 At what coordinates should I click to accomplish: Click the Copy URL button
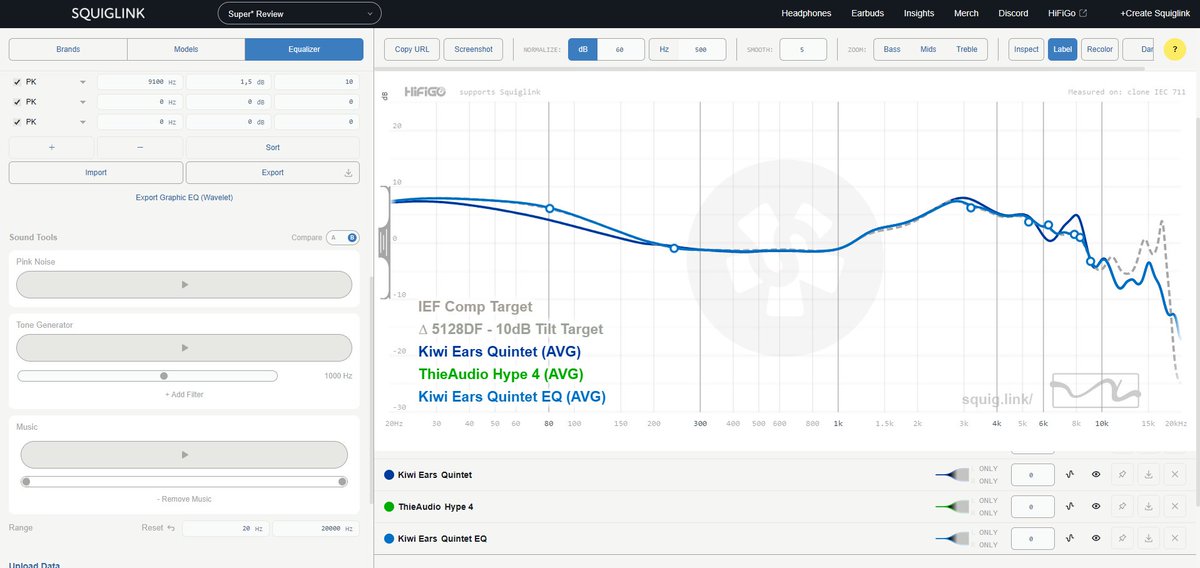point(412,49)
